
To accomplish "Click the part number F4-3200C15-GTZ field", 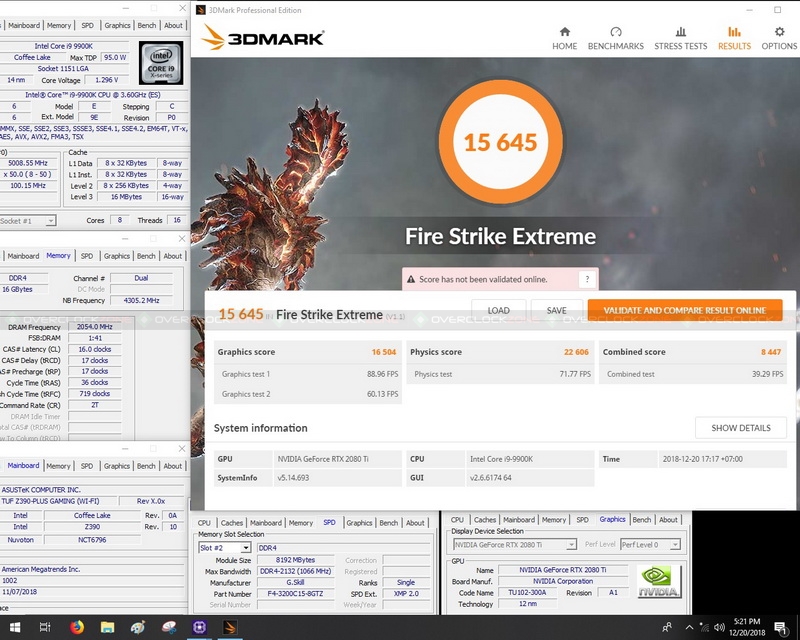I will pos(295,594).
